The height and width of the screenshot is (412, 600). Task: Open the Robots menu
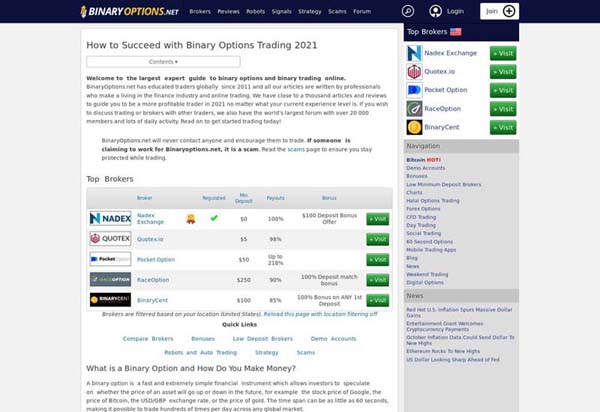[256, 11]
